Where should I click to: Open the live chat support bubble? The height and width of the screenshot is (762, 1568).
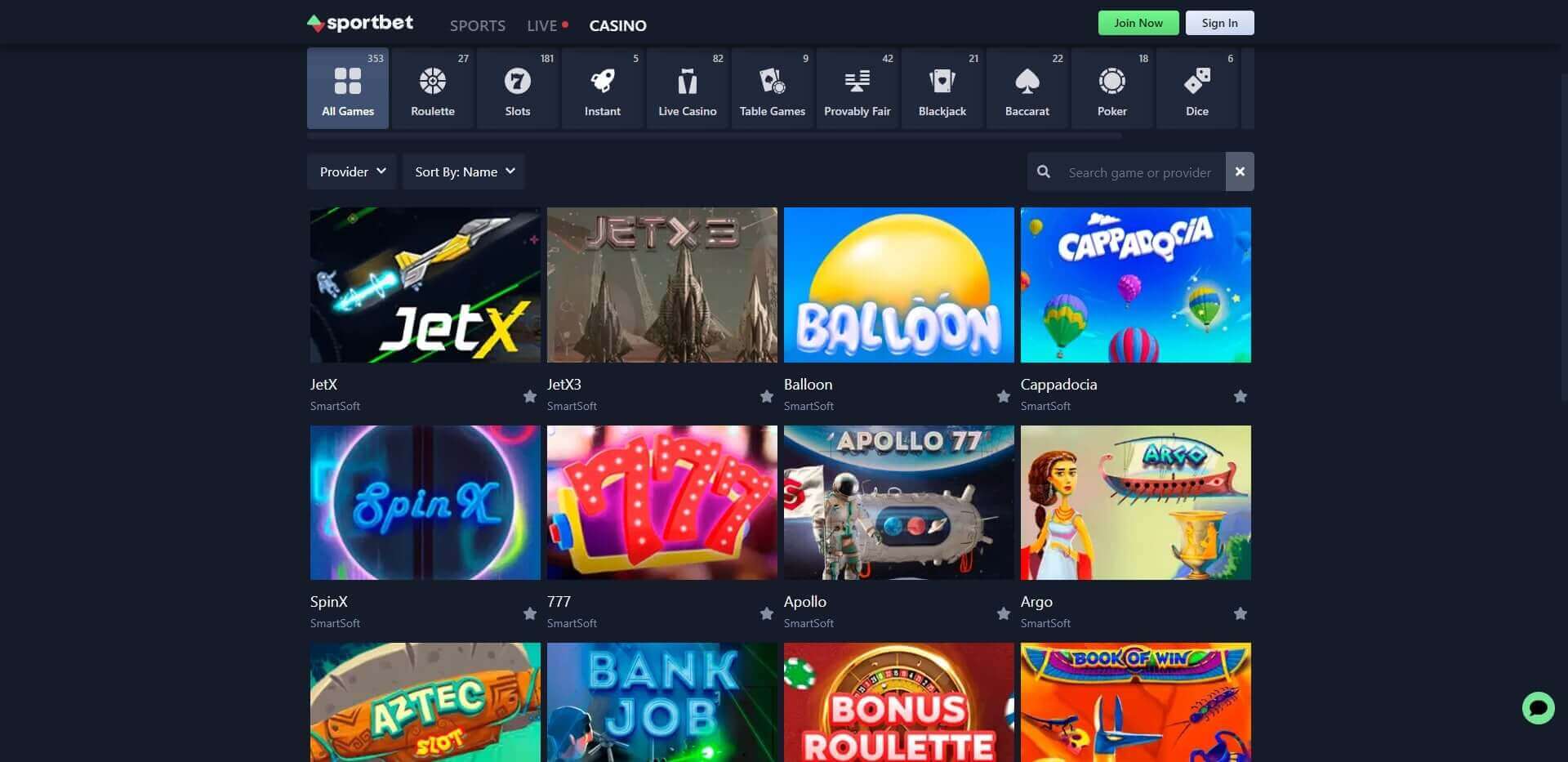[1539, 708]
